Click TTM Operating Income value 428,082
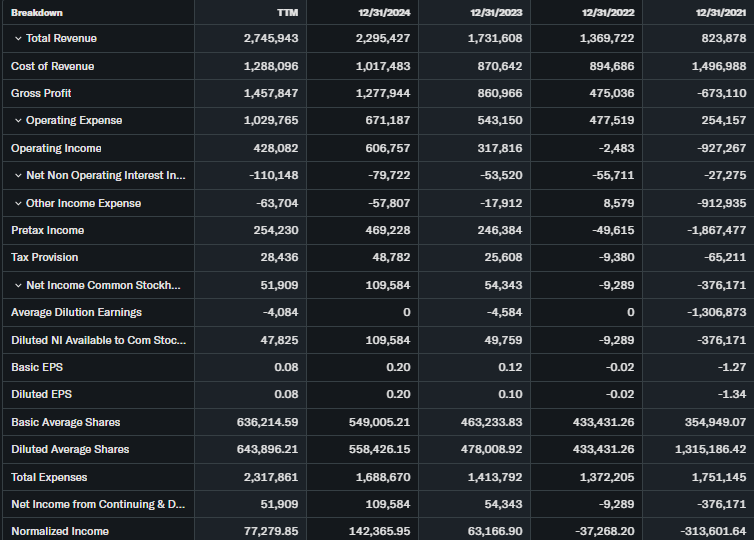 tap(271, 148)
